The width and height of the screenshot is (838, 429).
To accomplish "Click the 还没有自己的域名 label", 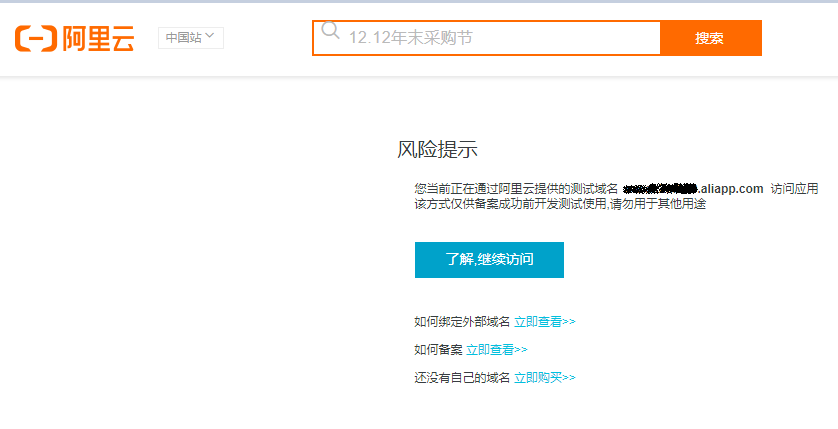I will pos(462,378).
